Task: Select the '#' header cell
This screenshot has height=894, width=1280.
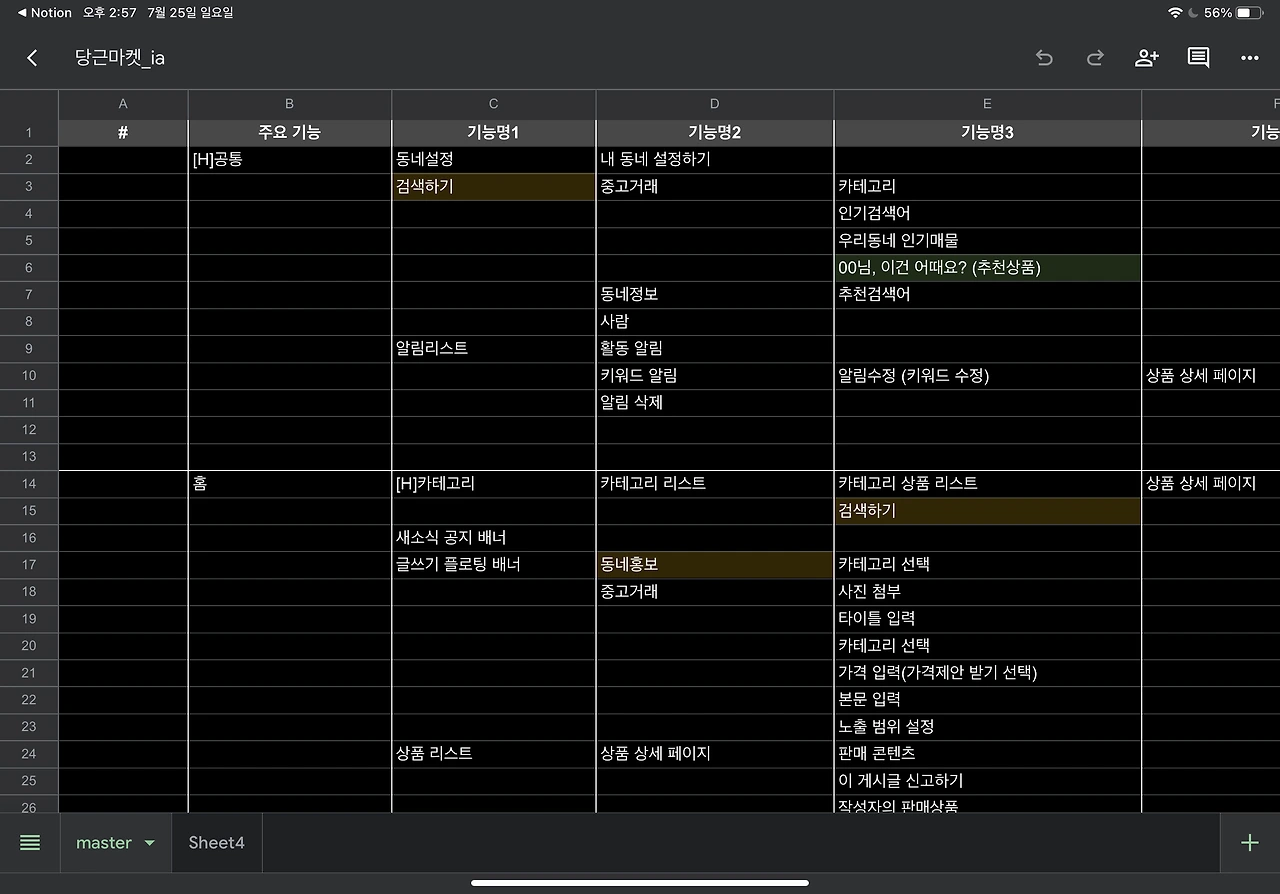Action: coord(123,133)
